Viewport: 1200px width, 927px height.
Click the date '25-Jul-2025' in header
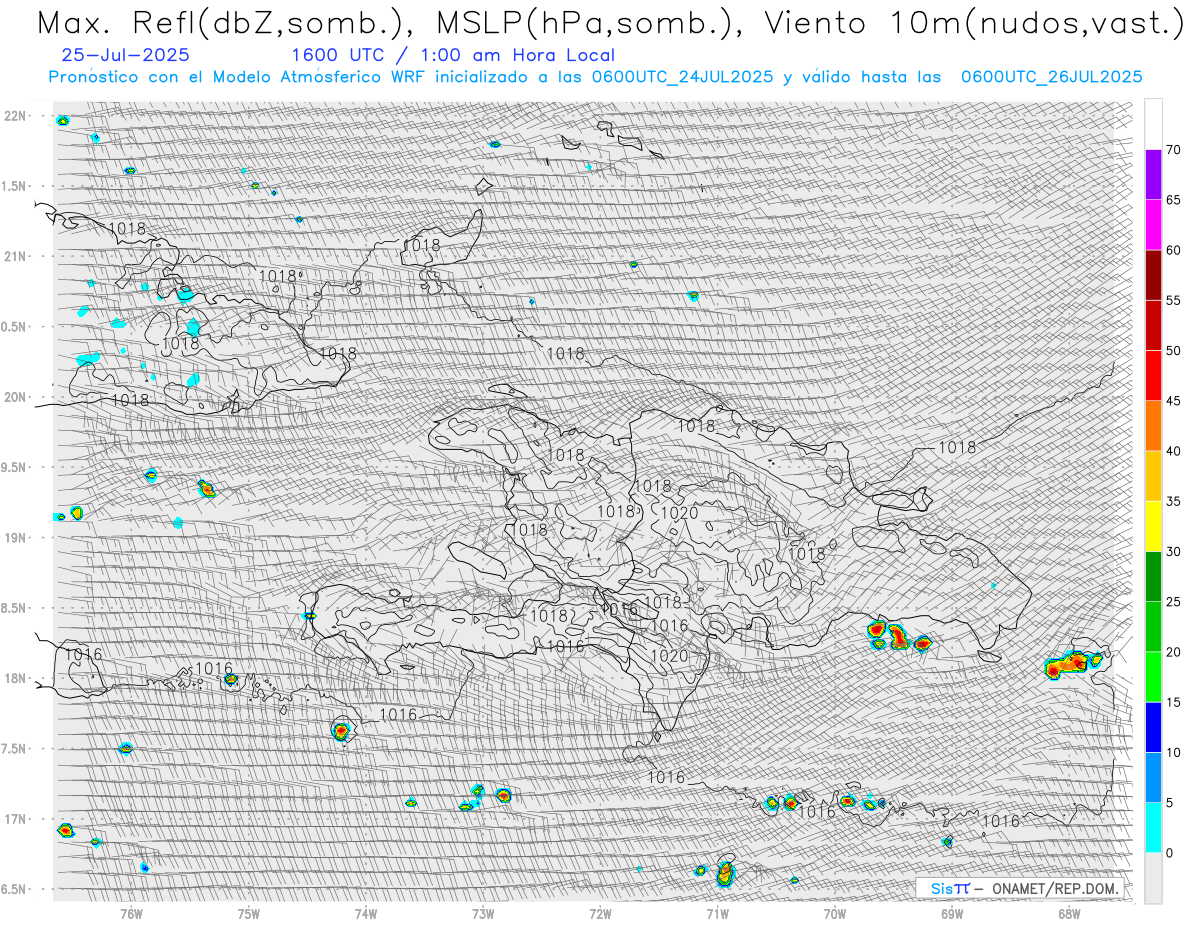tap(125, 55)
